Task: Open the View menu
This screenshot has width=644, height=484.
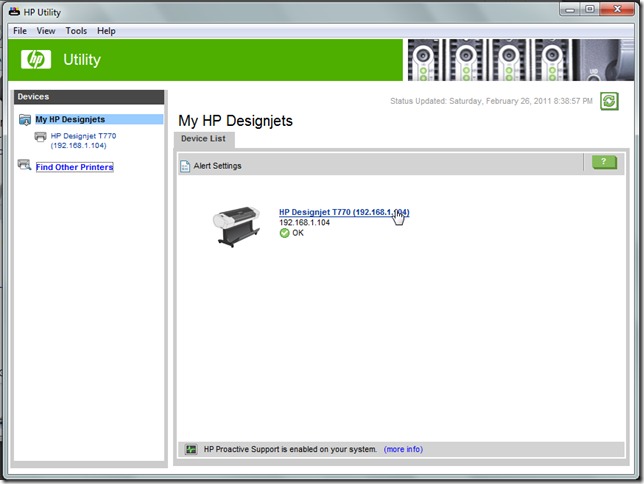Action: 46,31
